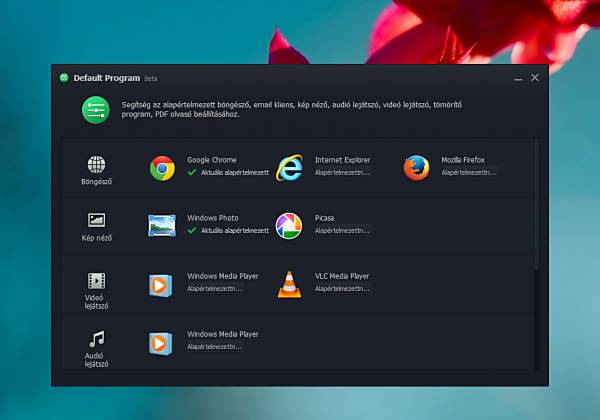Choose the Mozilla Firefox icon
The width and height of the screenshot is (600, 420).
[x=416, y=168]
